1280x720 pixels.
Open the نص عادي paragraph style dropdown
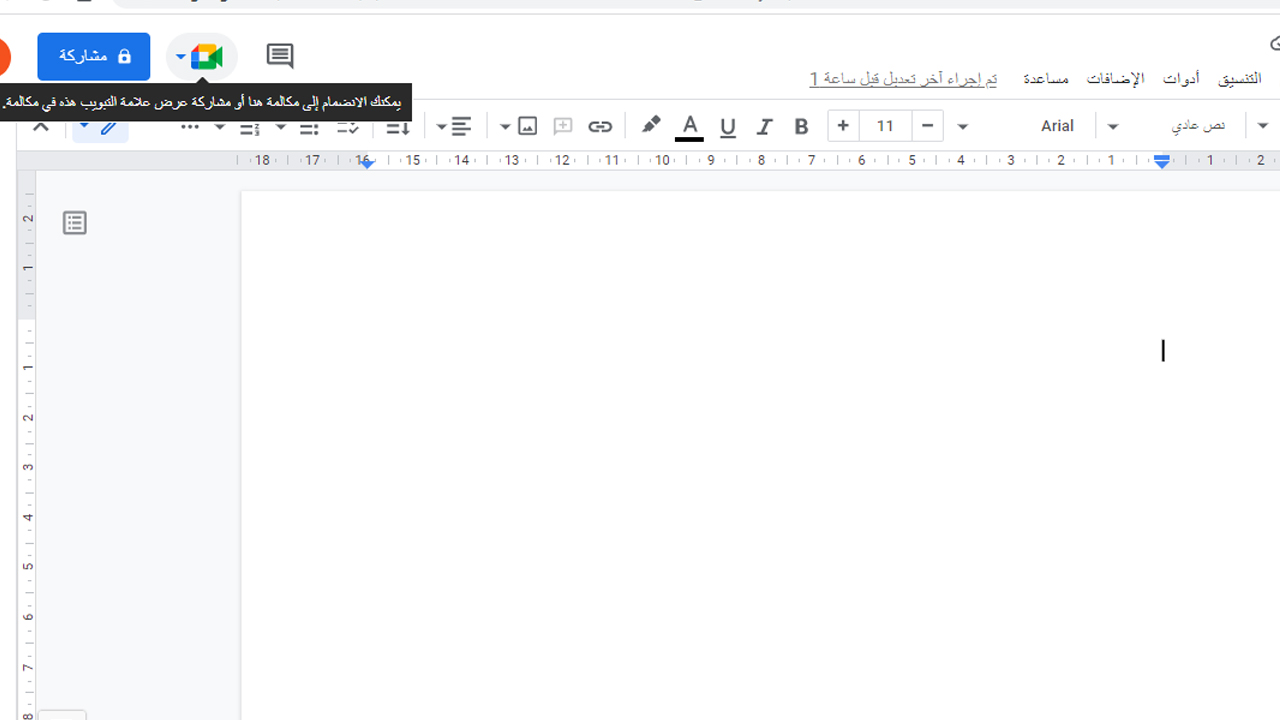point(1199,126)
